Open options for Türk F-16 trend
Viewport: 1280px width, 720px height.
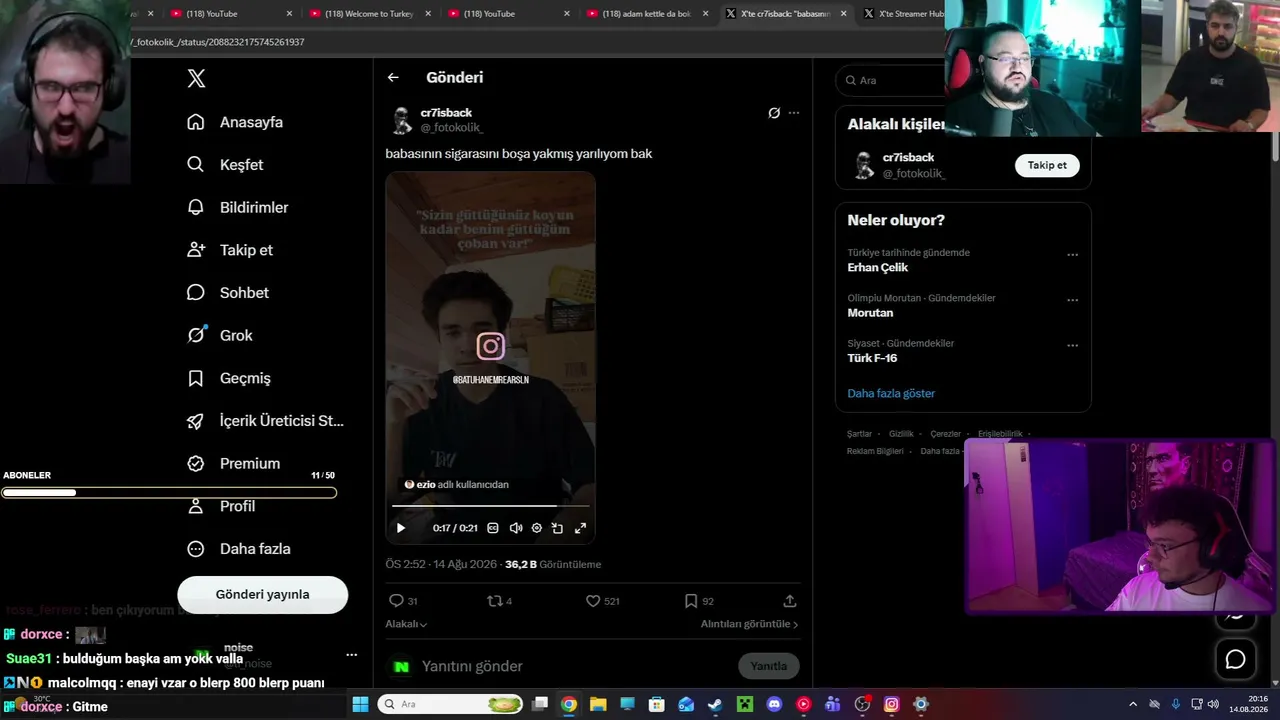click(x=1072, y=346)
